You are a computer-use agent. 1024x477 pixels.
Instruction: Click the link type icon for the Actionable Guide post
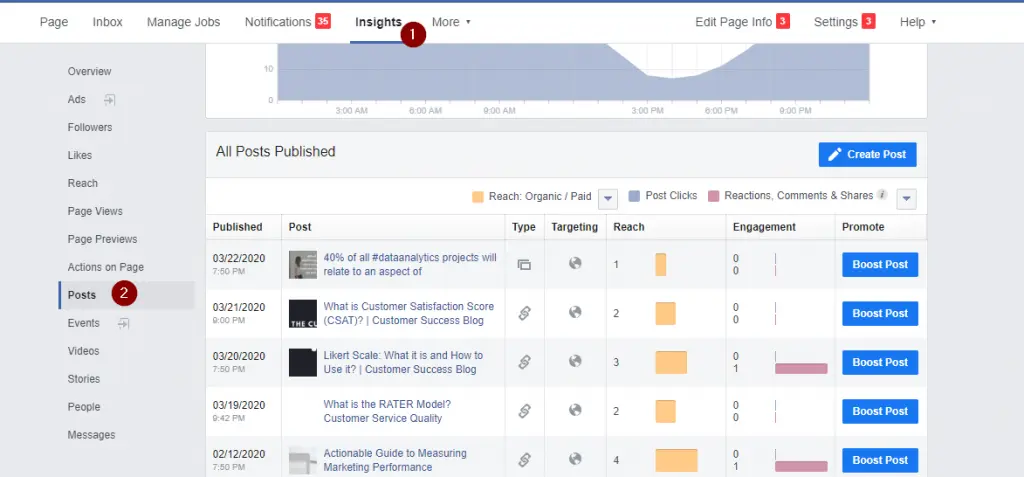523,460
